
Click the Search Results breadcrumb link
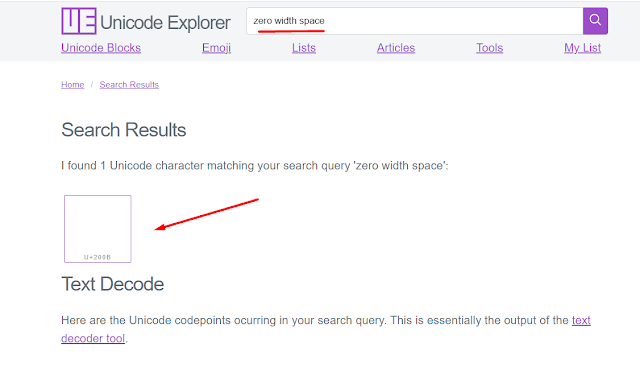tap(129, 85)
